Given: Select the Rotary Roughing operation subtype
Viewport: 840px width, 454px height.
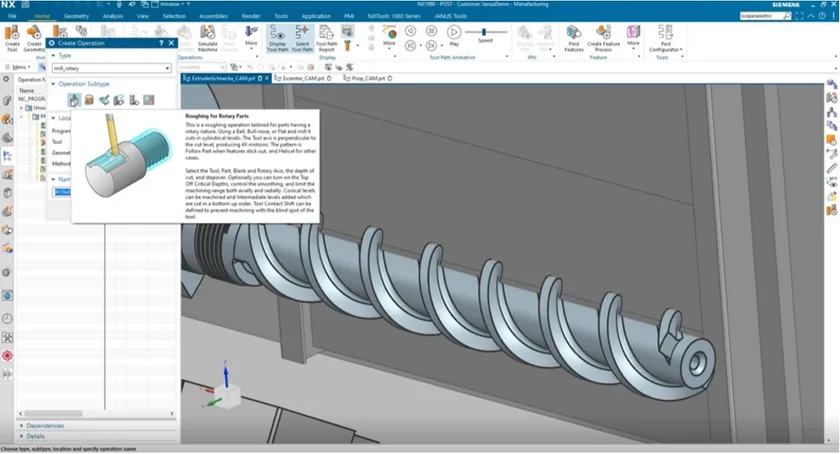Looking at the screenshot, I should (x=74, y=100).
